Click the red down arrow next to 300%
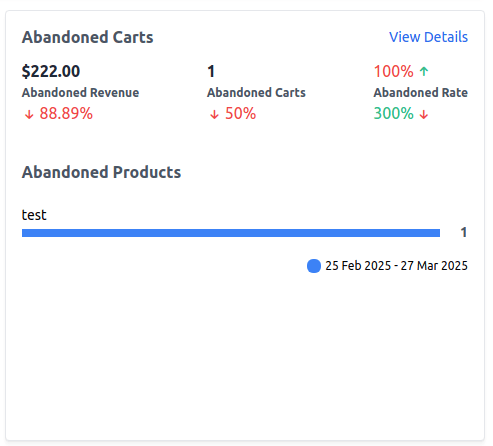Image resolution: width=493 pixels, height=446 pixels. tap(424, 114)
